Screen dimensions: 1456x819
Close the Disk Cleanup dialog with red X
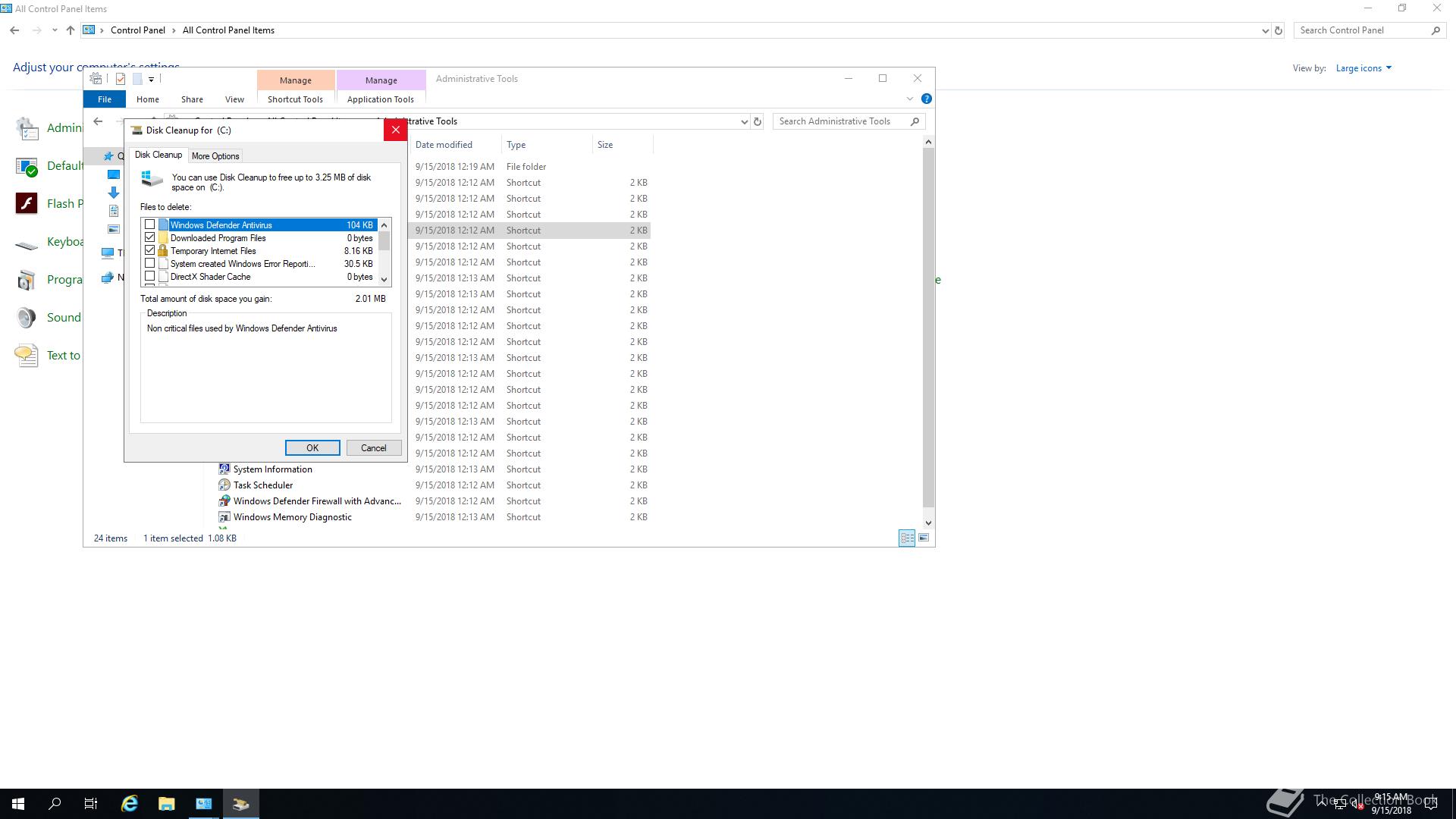(x=395, y=130)
